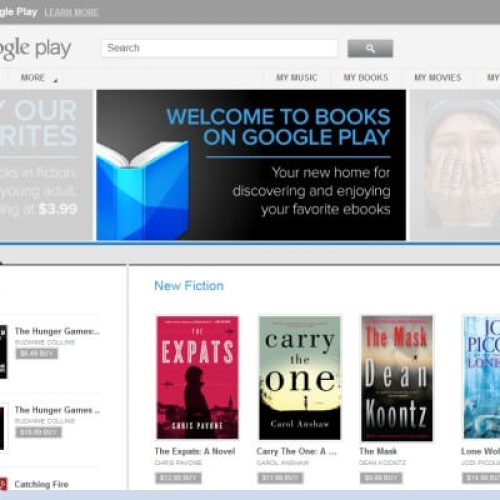Click buy button under The Mask

(x=381, y=478)
